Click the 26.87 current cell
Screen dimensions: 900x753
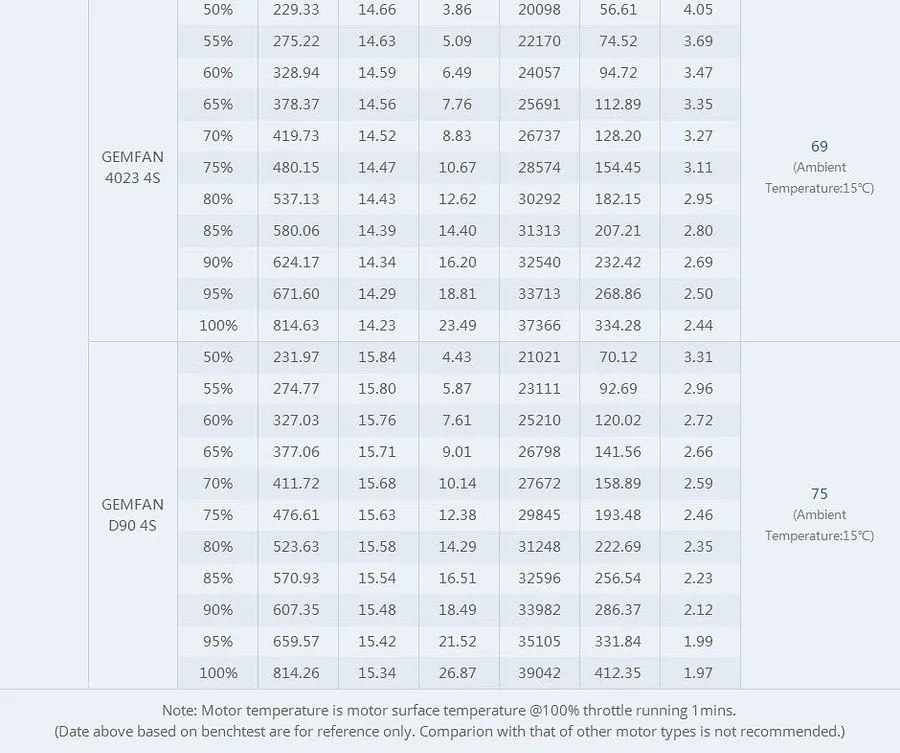tap(457, 673)
